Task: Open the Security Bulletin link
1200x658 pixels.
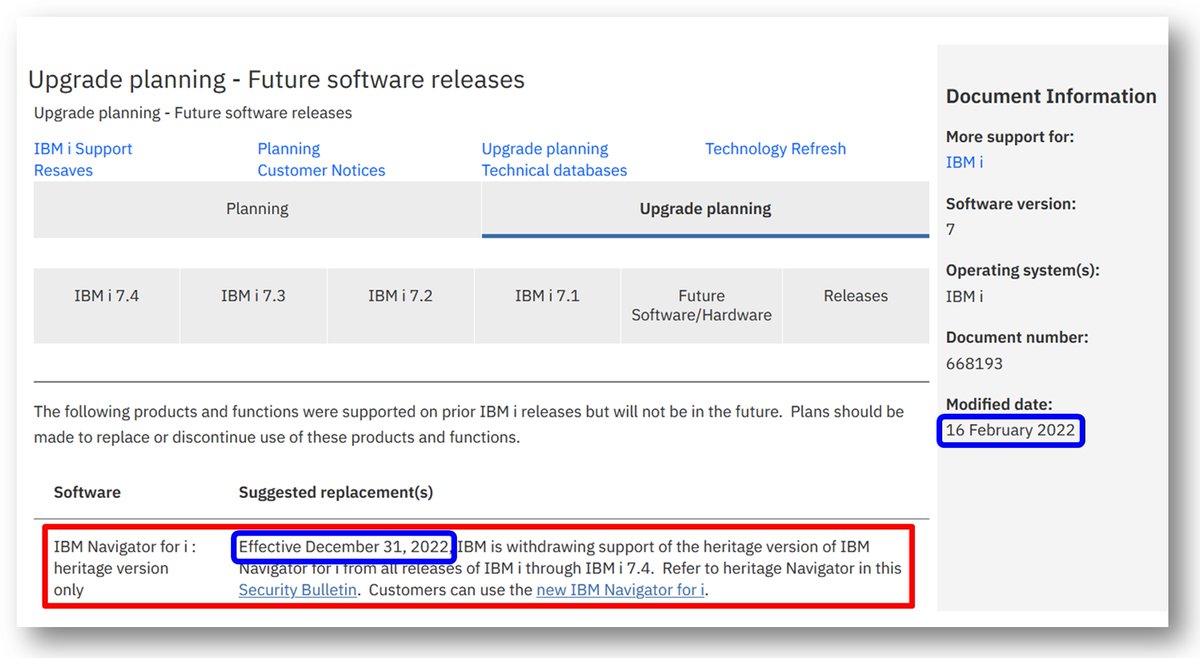Action: (298, 590)
